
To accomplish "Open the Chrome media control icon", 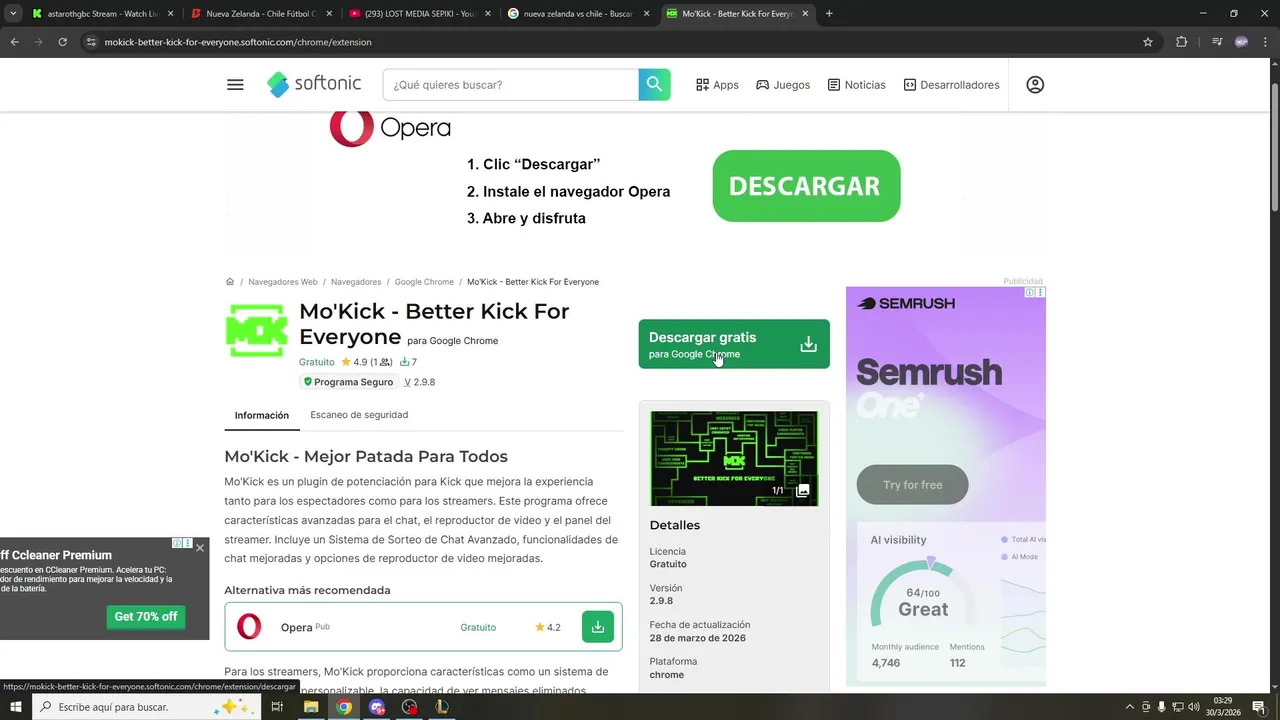I will coord(1216,42).
